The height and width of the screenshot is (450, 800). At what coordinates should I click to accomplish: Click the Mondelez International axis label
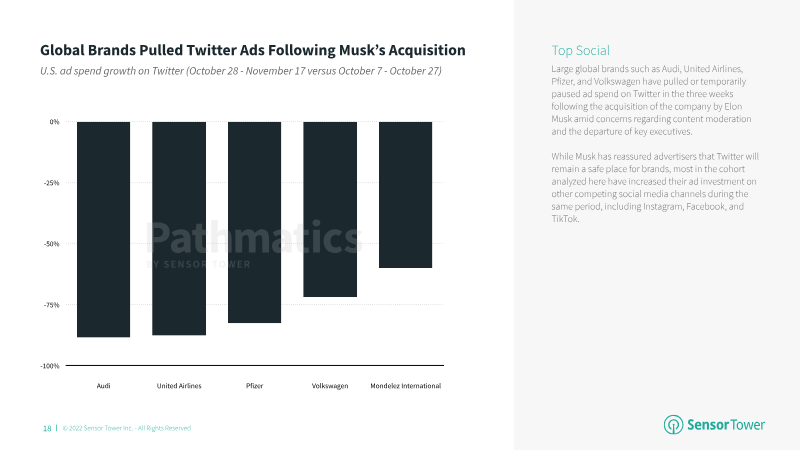pyautogui.click(x=406, y=386)
